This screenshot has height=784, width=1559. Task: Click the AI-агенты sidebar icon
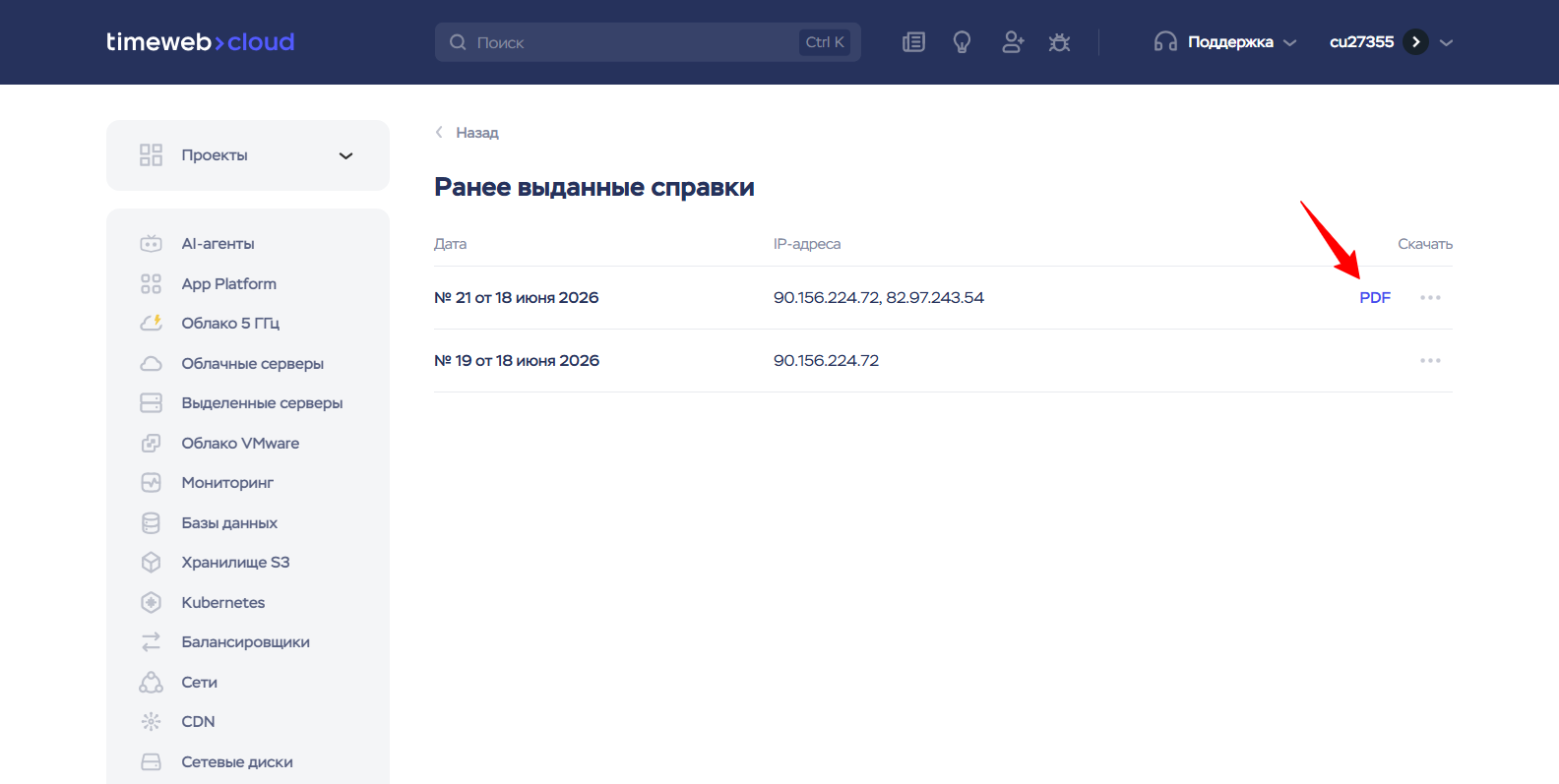(151, 243)
